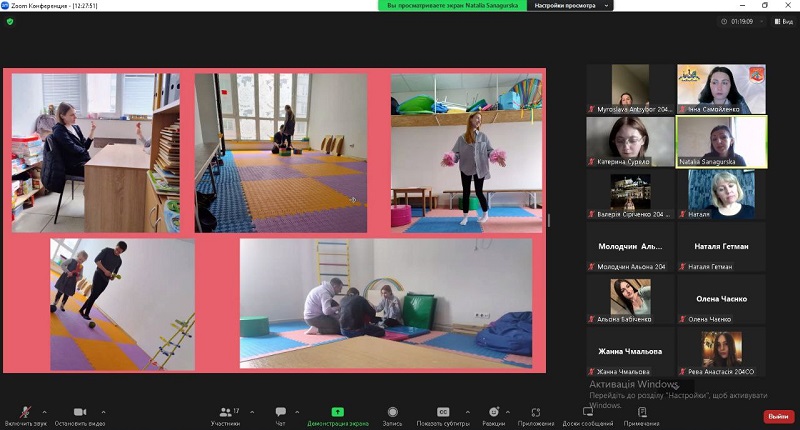
Task: Expand video options arrow next to camera
Action: 103,411
